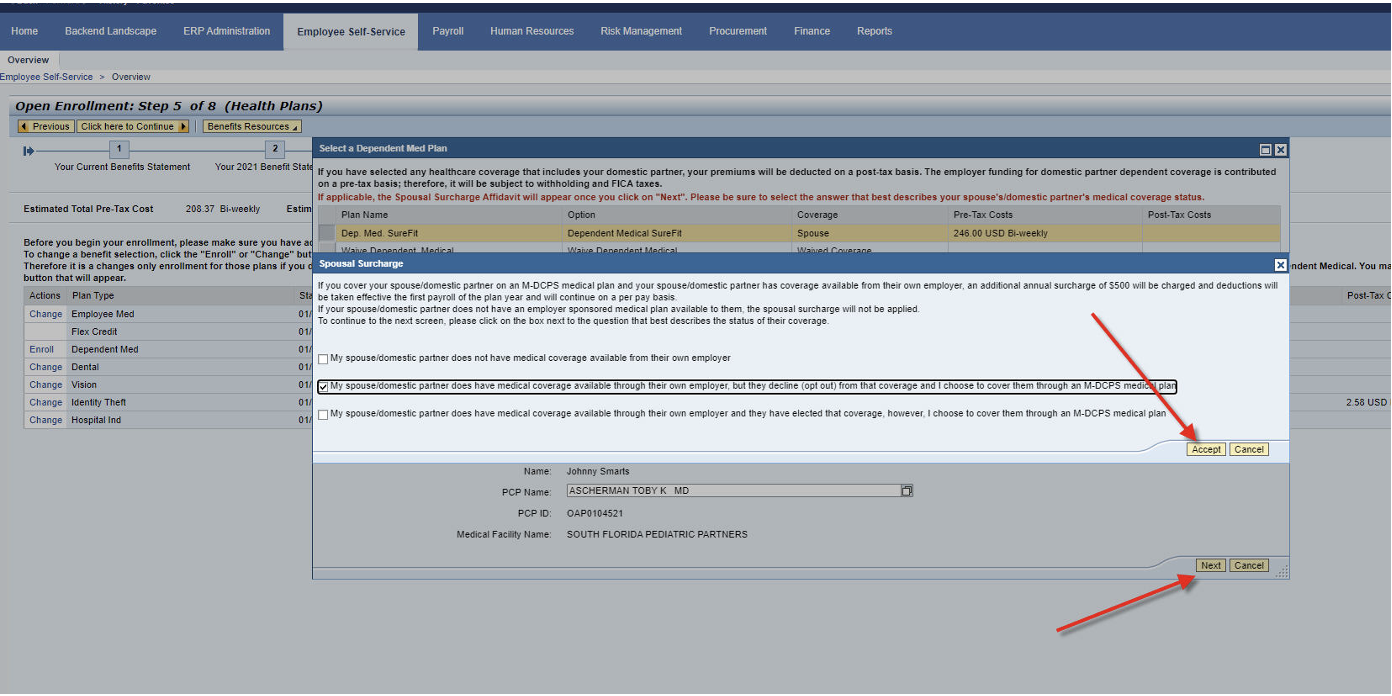Check spouse elected employer coverage option
This screenshot has height=696, width=1392.
[x=323, y=414]
